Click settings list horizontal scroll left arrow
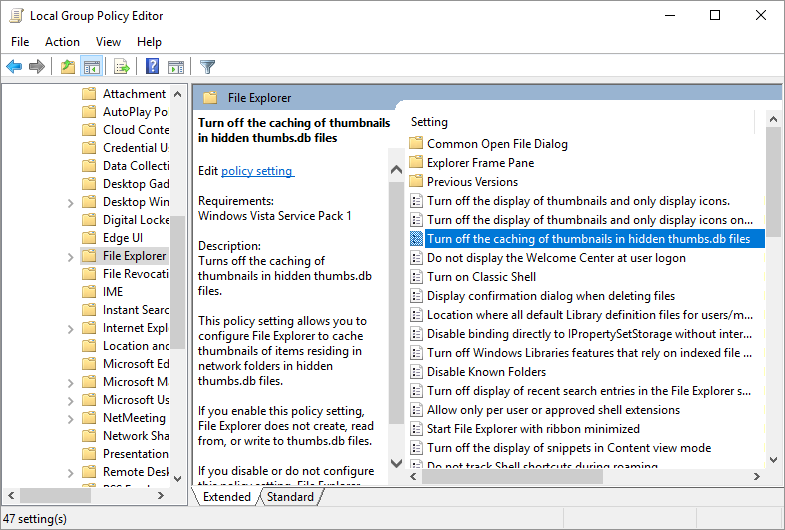Viewport: 785px width, 530px height. click(x=413, y=477)
